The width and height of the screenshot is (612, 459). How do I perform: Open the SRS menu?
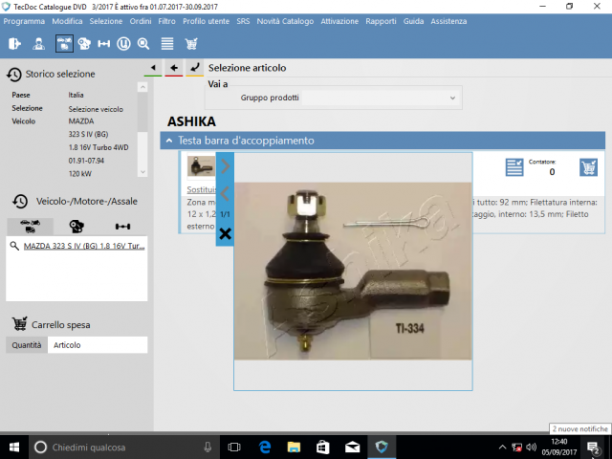coord(243,21)
